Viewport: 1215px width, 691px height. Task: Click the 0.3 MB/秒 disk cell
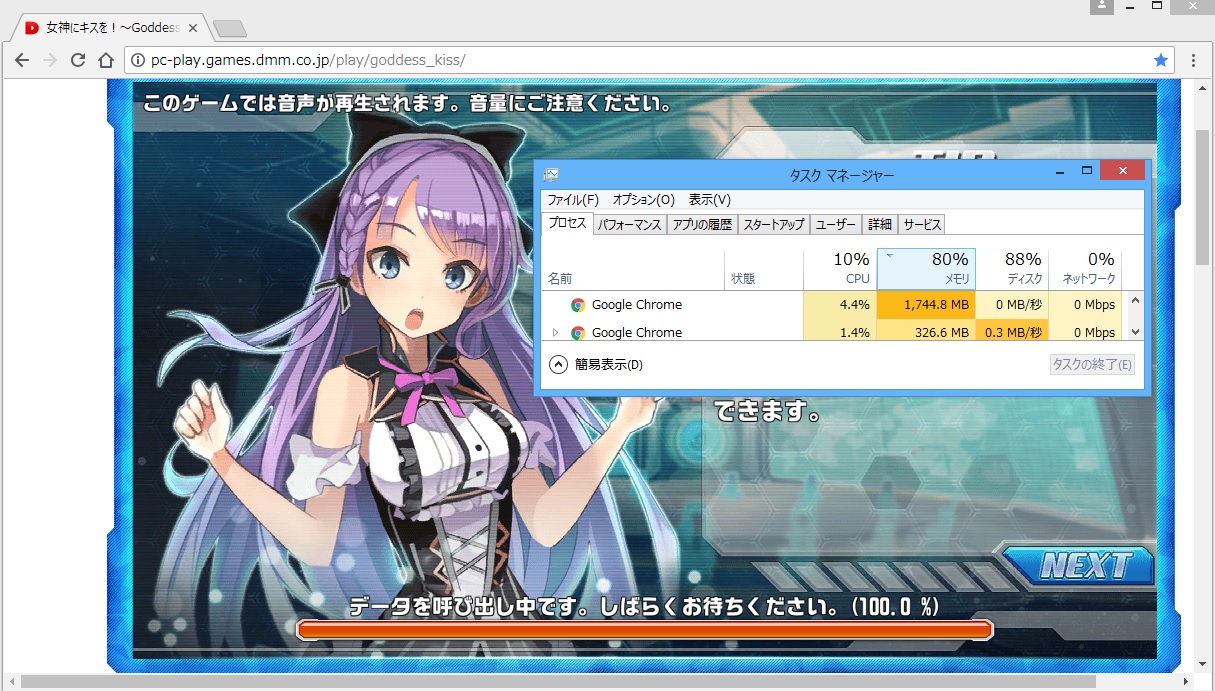(1012, 332)
